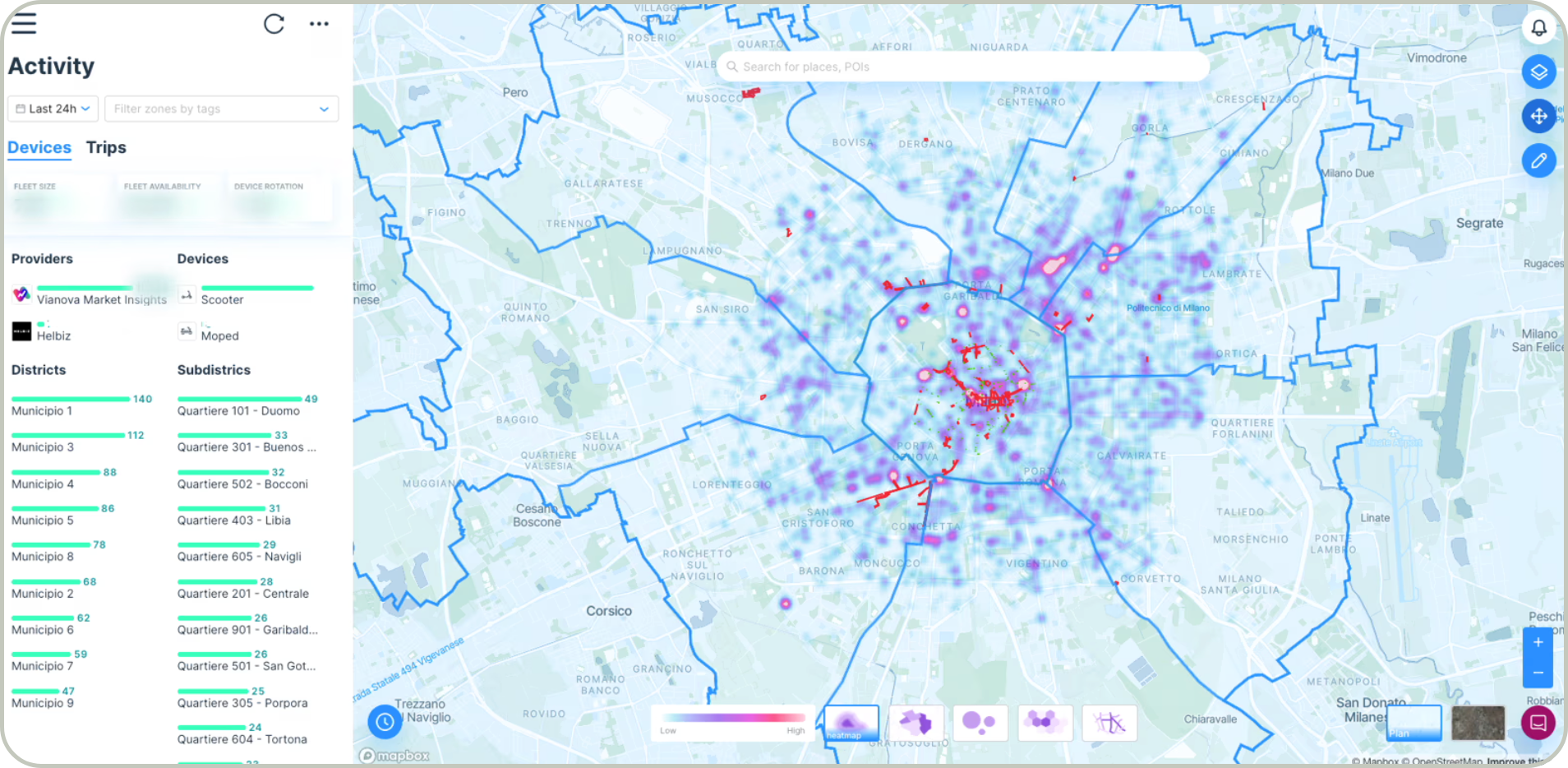1568x768 pixels.
Task: Click the Helbiz provider logo
Action: (x=21, y=331)
